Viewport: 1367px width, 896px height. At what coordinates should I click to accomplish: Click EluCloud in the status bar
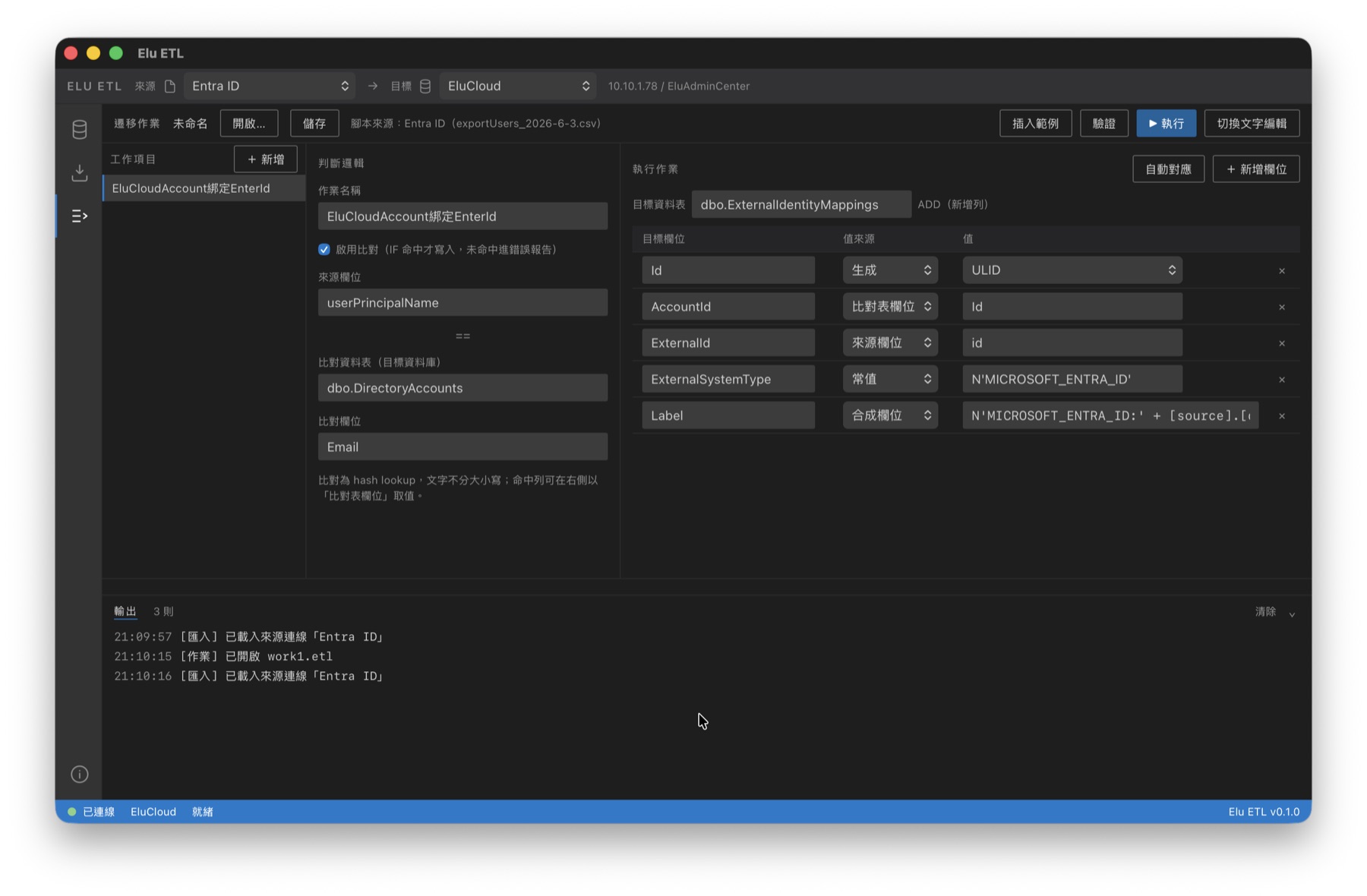point(153,812)
